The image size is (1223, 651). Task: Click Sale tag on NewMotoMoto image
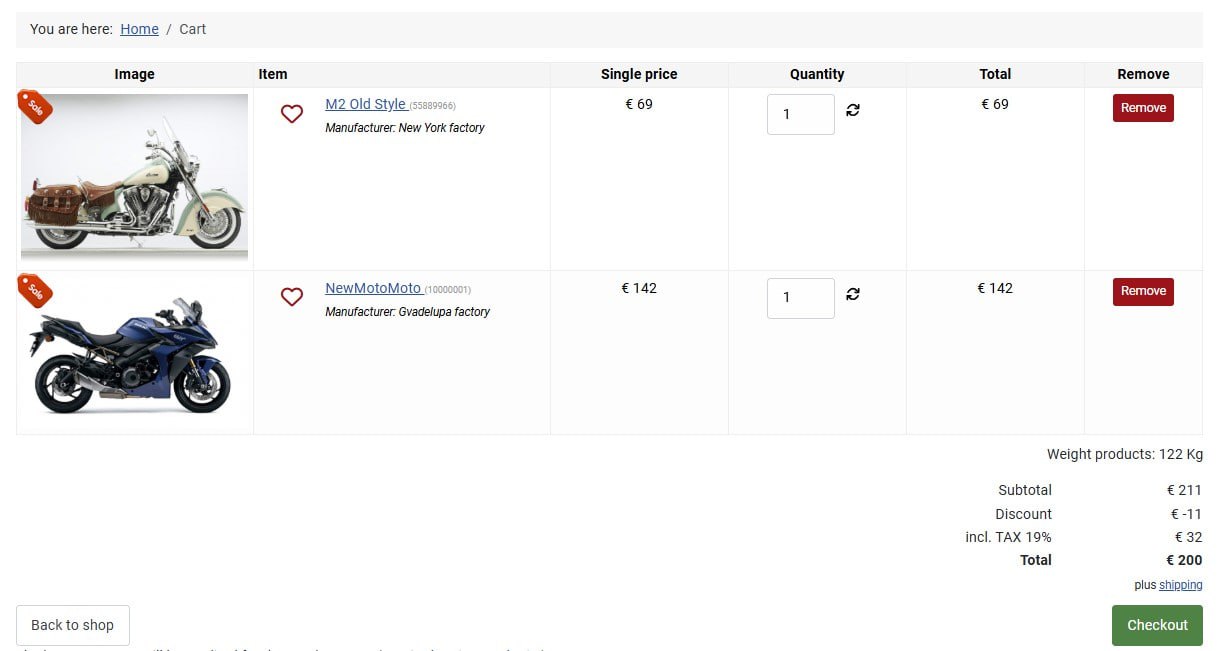pos(35,291)
